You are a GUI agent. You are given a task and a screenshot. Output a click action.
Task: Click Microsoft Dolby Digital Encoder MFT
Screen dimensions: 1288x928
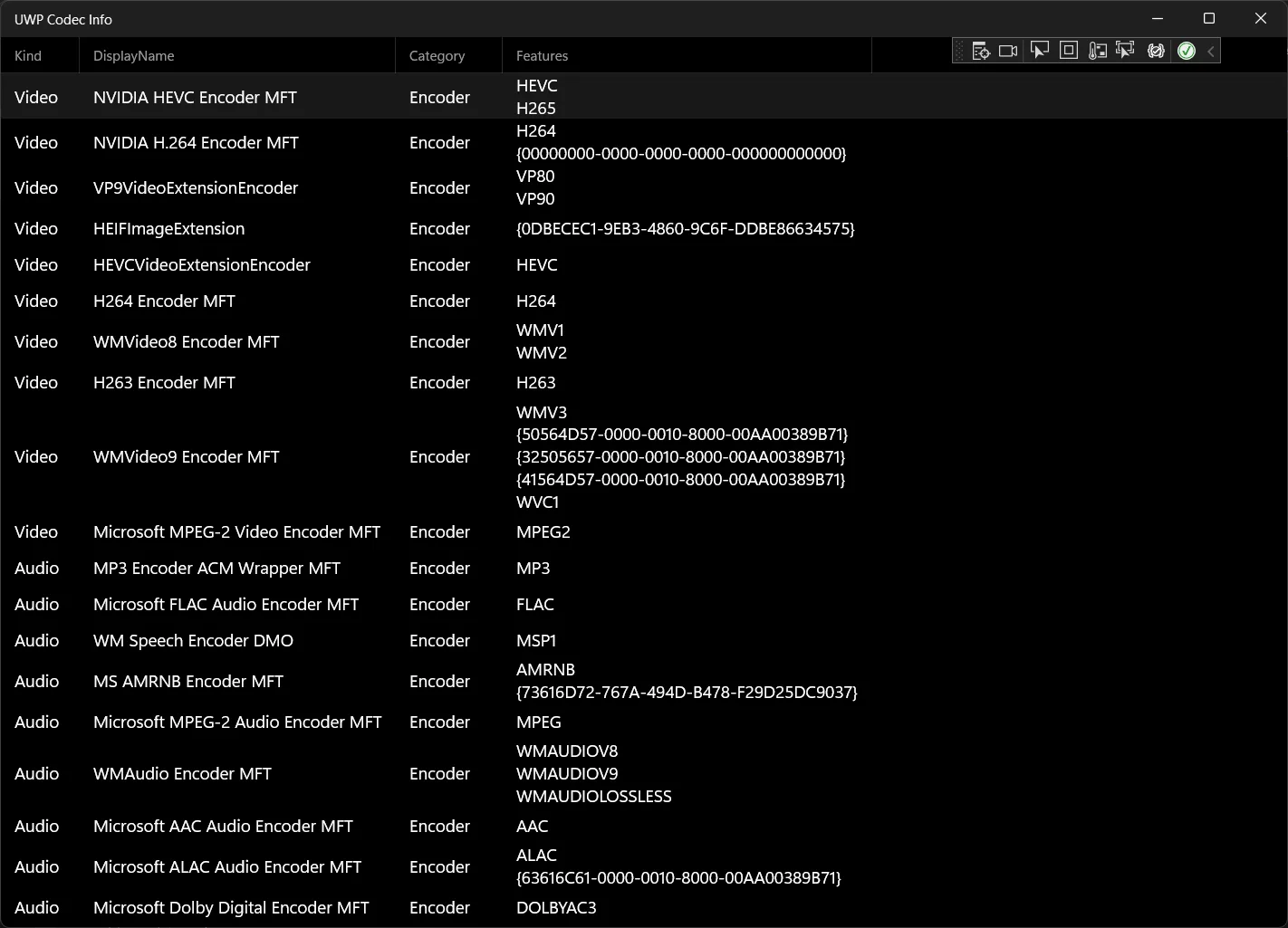coord(231,907)
